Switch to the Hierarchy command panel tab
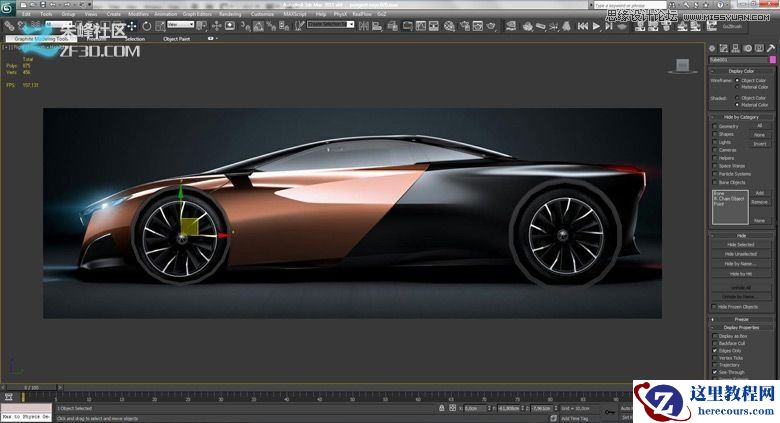This screenshot has width=780, height=423. [x=735, y=48]
